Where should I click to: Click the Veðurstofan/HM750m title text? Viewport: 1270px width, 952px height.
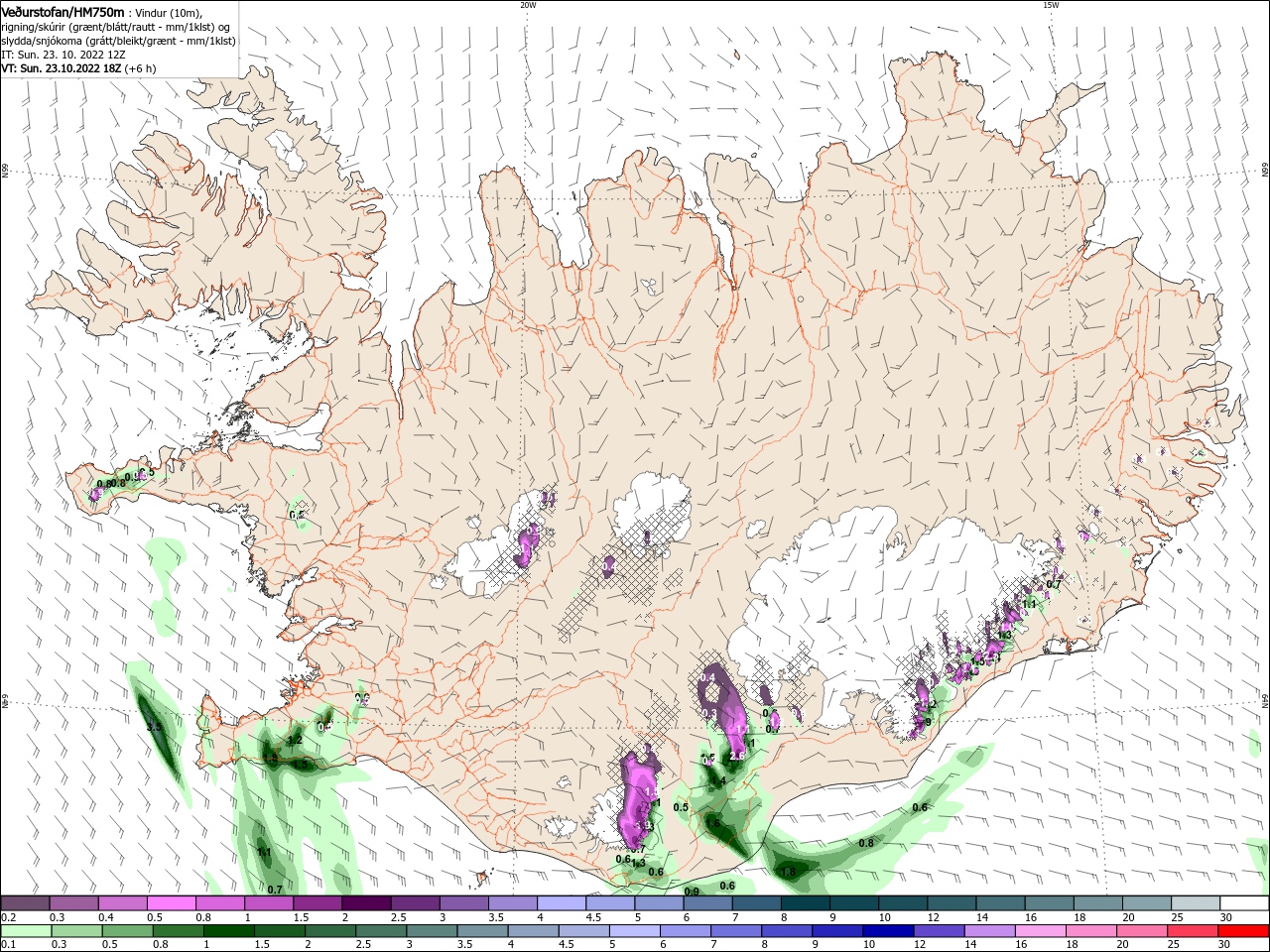click(x=63, y=11)
